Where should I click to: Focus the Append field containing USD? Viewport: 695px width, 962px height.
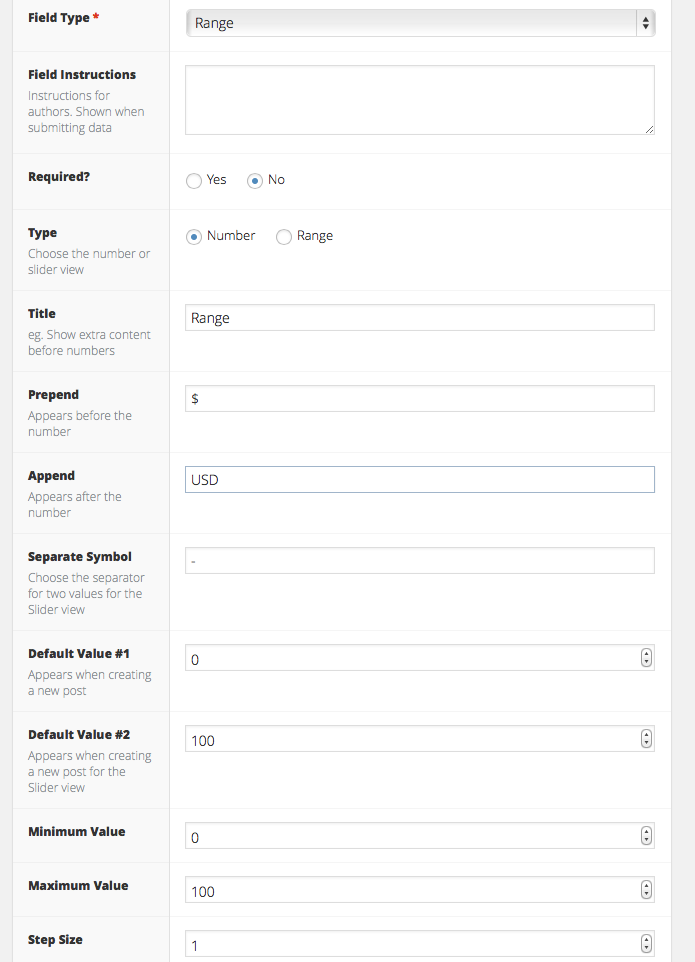coord(420,480)
